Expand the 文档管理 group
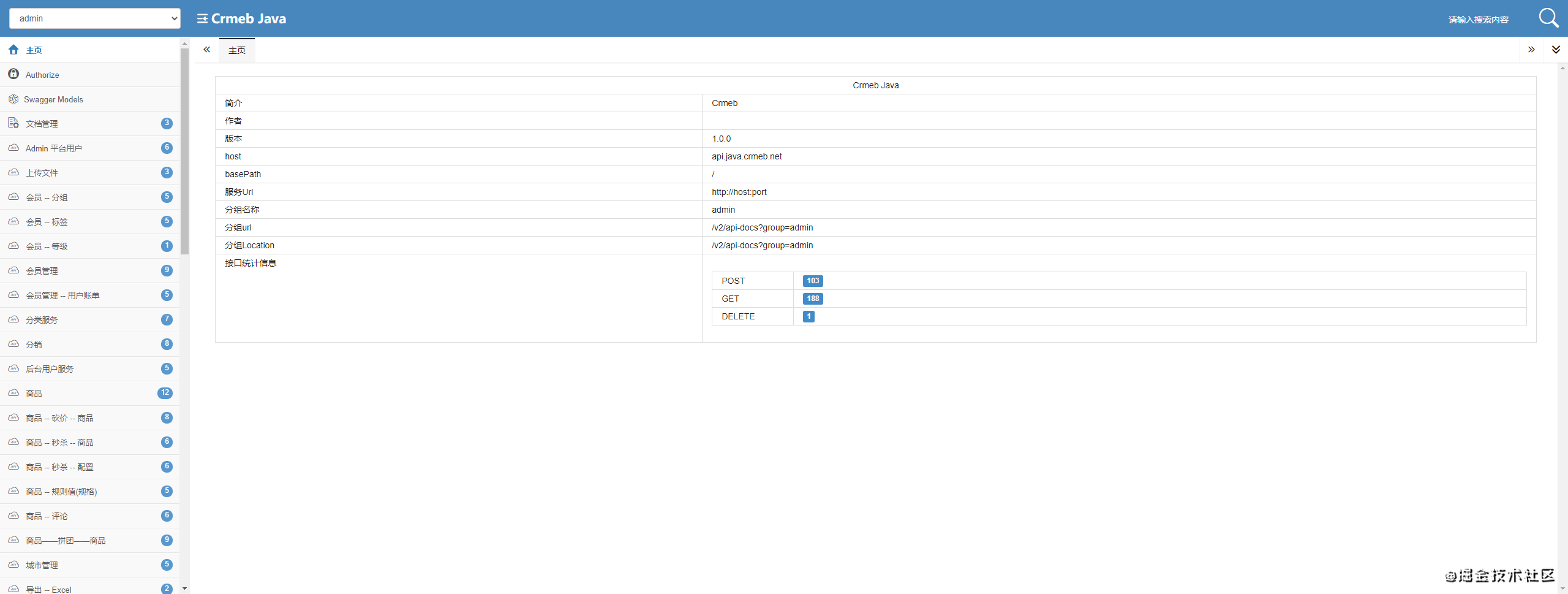The height and width of the screenshot is (594, 1568). [90, 124]
